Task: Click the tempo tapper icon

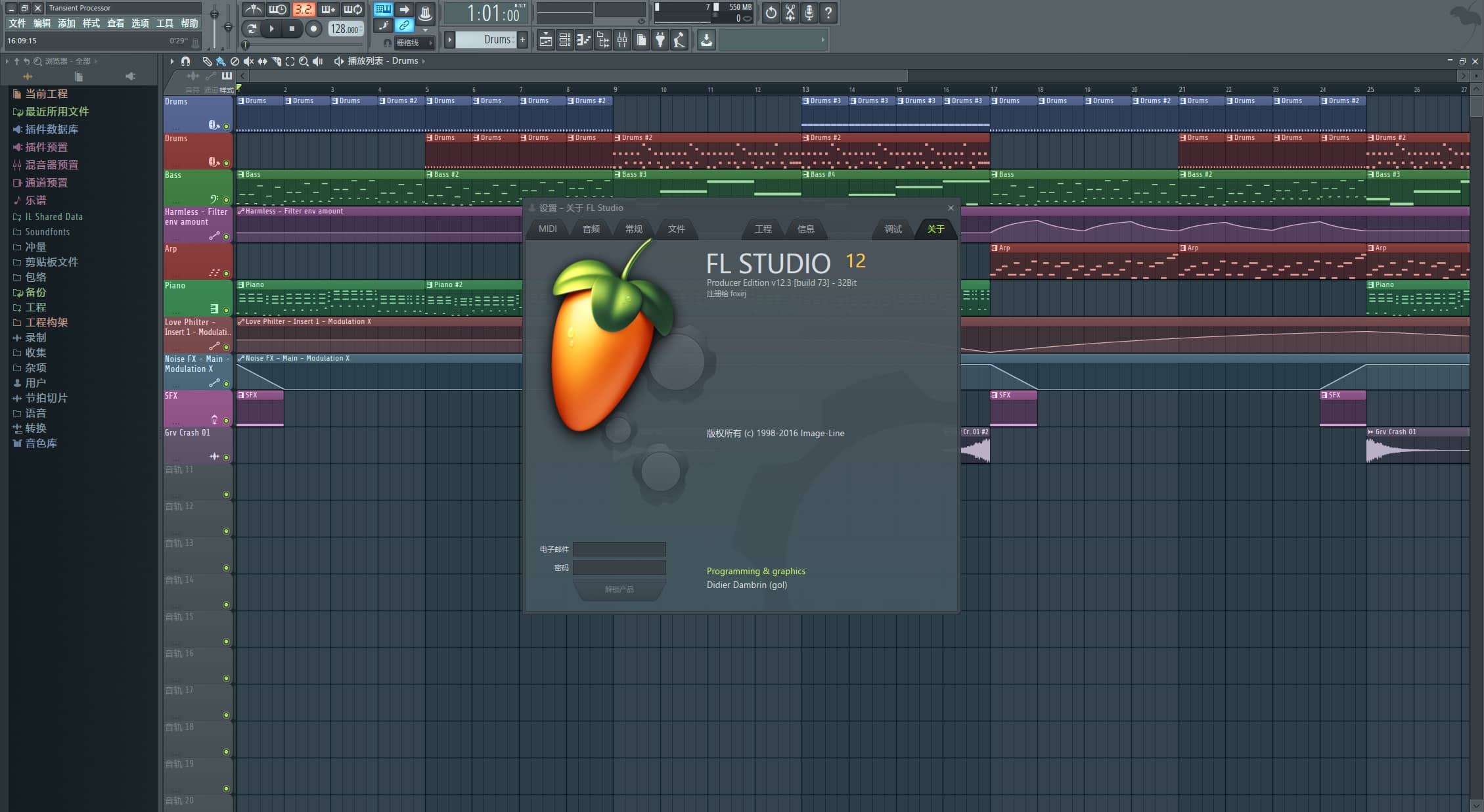Action: coord(679,41)
